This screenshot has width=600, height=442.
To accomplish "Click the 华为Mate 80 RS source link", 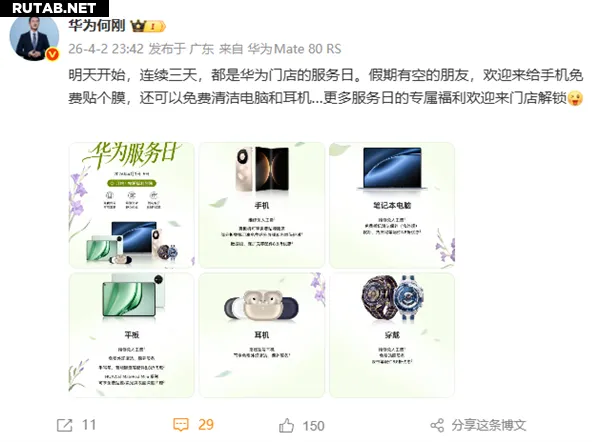I will click(x=294, y=49).
